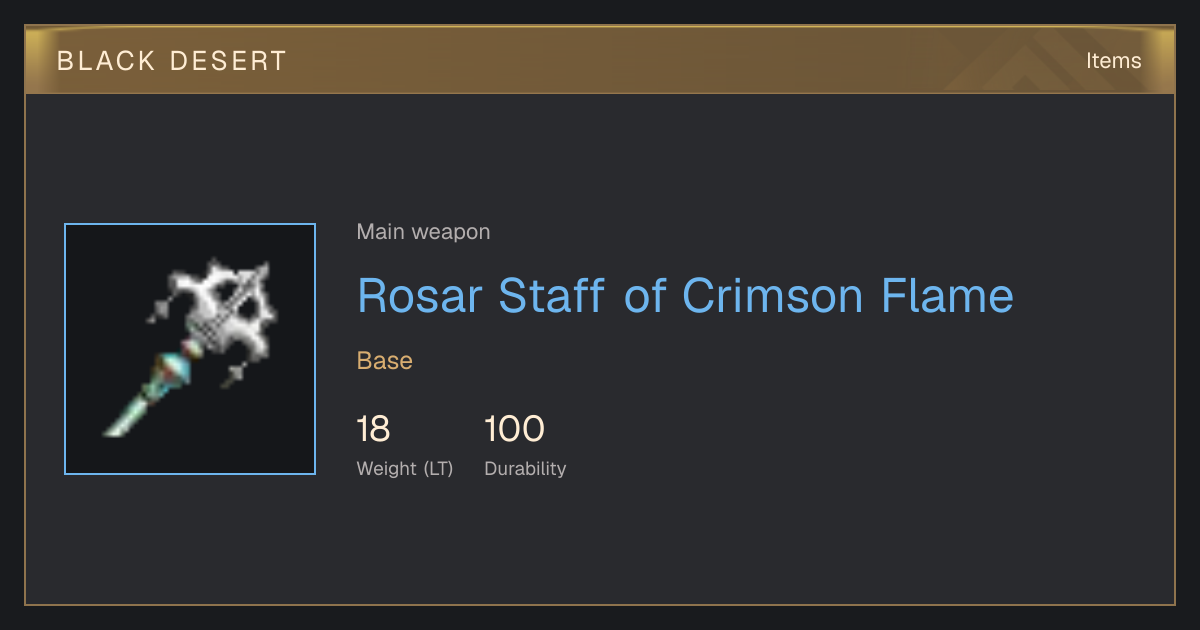The image size is (1200, 630).
Task: Select the Rosar Staff of Crimson Flame title
Action: [685, 296]
